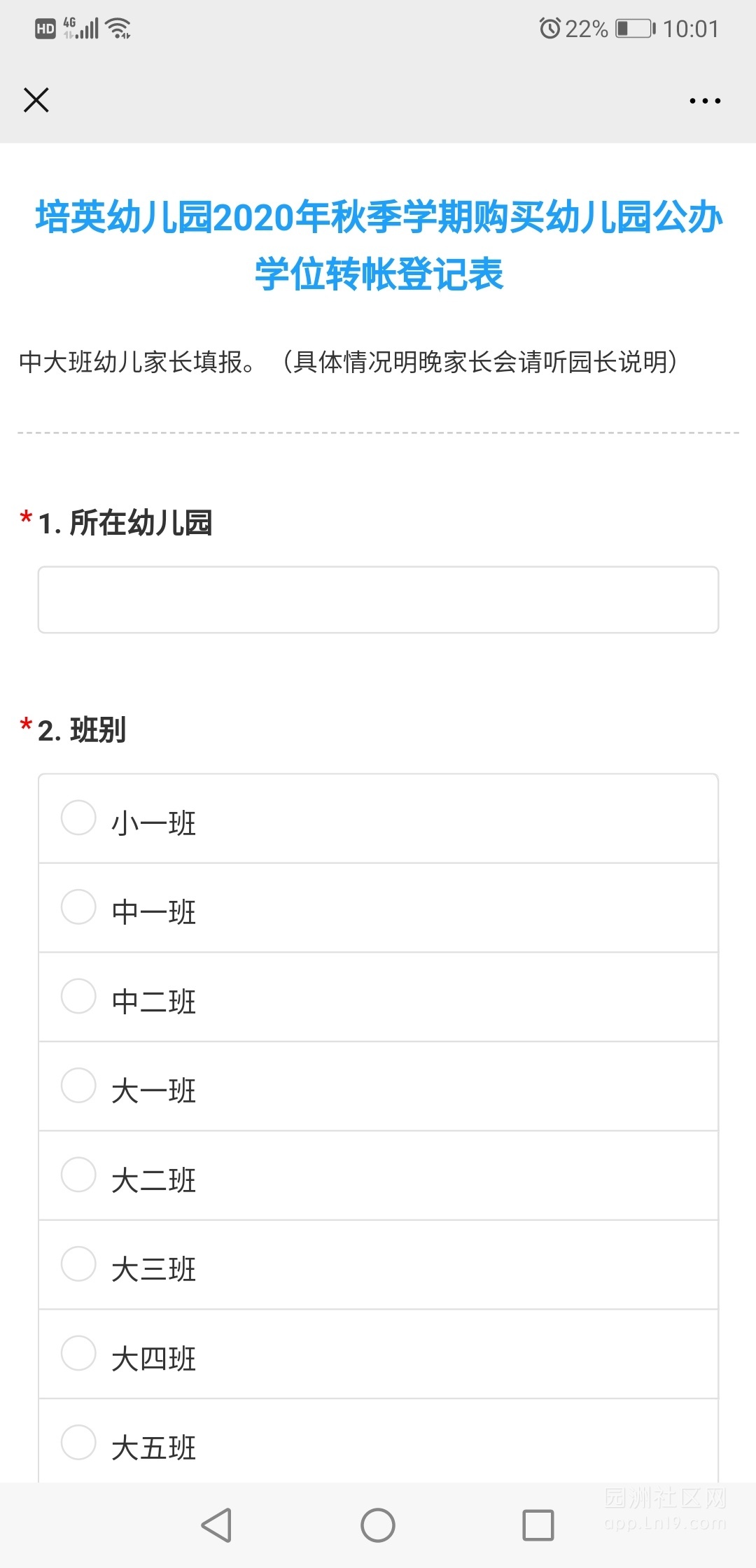Tap the alarm clock status icon
The width and height of the screenshot is (756, 1568).
tap(550, 29)
